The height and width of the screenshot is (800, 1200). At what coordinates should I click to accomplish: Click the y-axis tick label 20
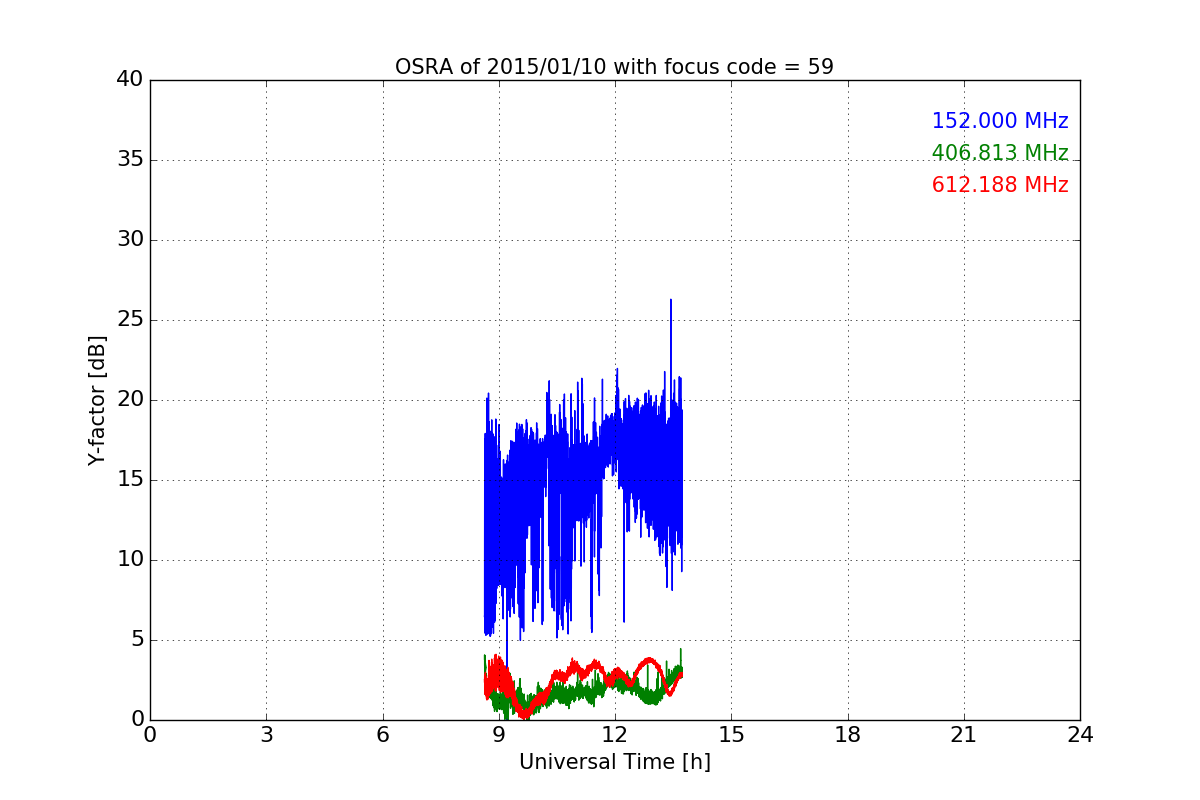(x=130, y=400)
